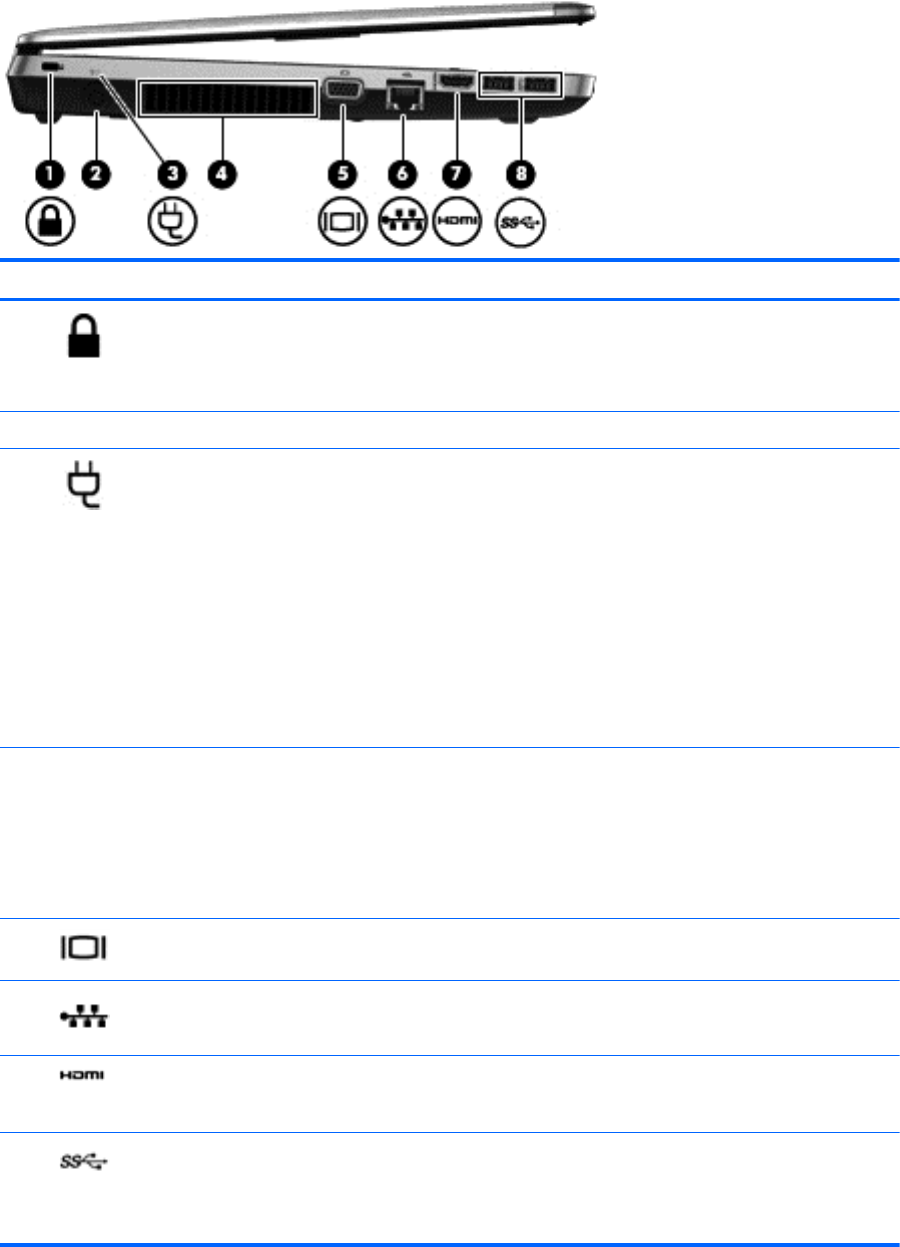The image size is (900, 1247).
Task: Select the number 4 callout marker
Action: pyautogui.click(x=221, y=174)
